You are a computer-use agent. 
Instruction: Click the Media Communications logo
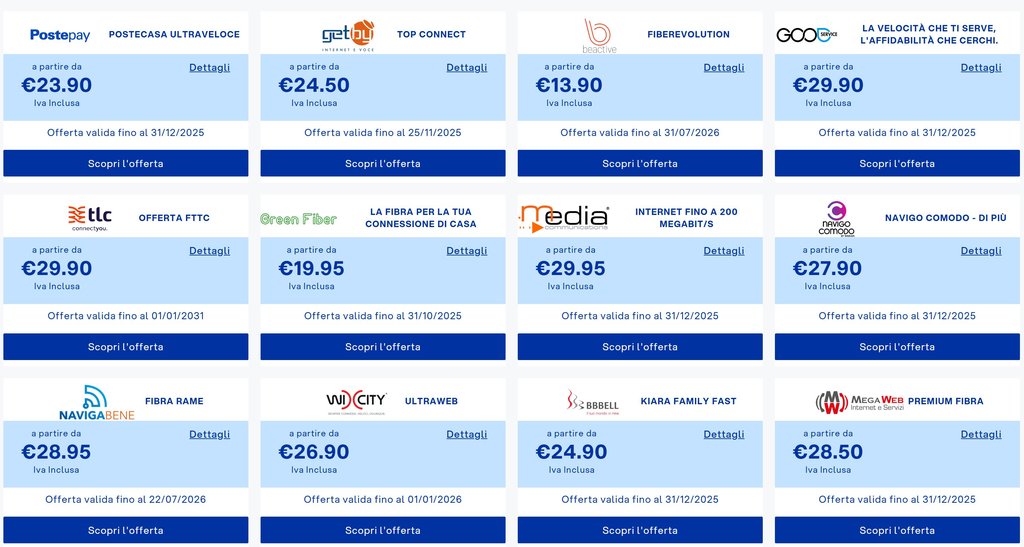[x=564, y=218]
